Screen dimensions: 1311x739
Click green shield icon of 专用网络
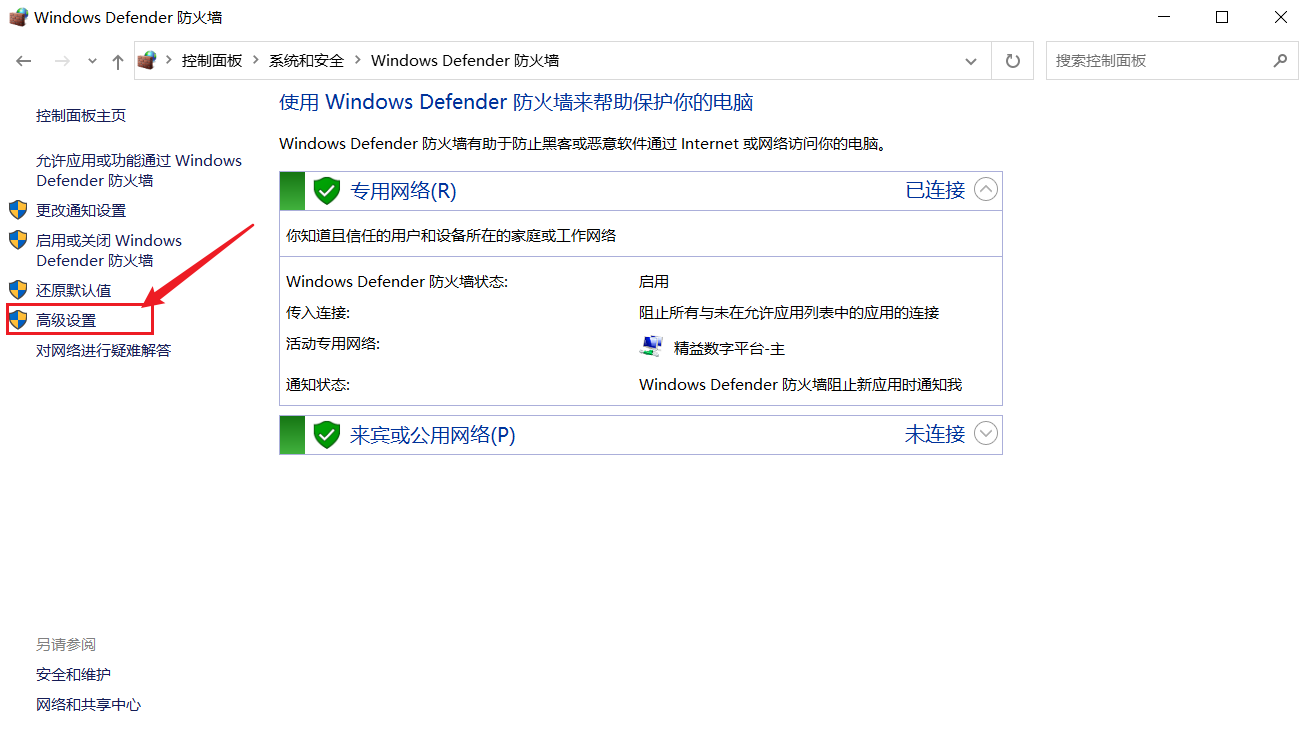327,190
